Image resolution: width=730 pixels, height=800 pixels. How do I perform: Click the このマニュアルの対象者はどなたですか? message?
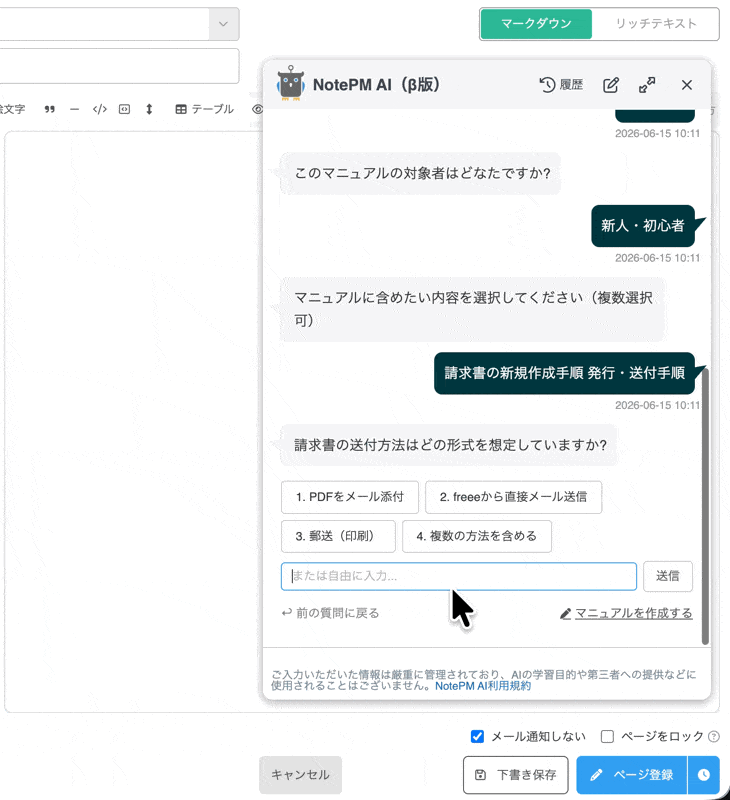[x=421, y=173]
